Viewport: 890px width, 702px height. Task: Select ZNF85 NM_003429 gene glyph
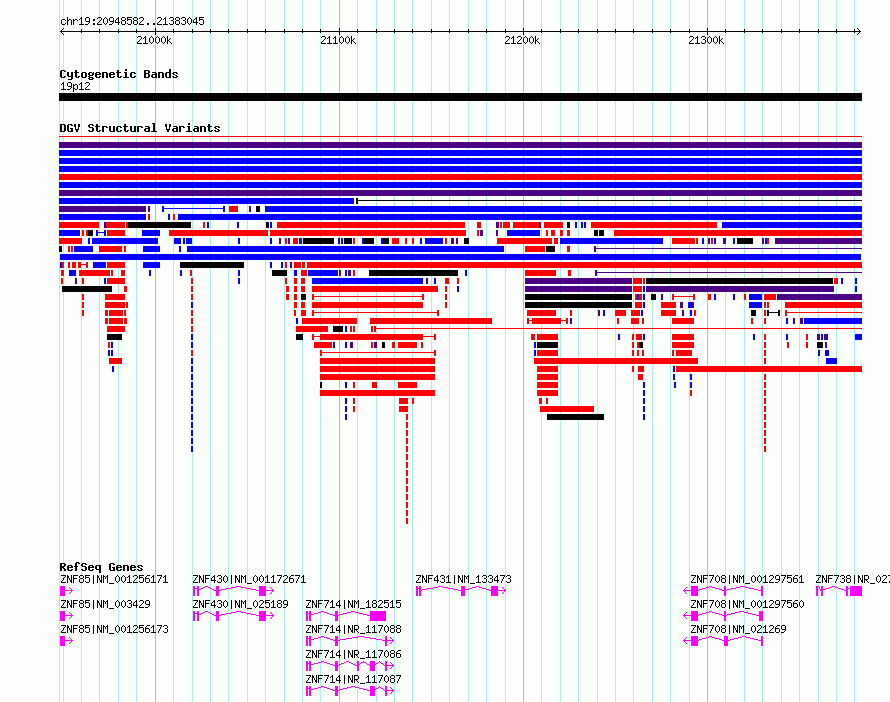coord(66,616)
